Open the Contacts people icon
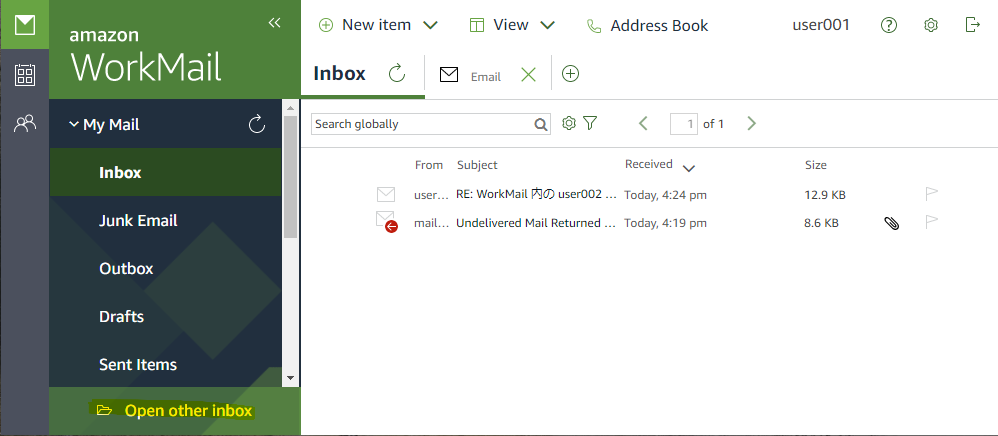The image size is (998, 436). pyautogui.click(x=25, y=123)
